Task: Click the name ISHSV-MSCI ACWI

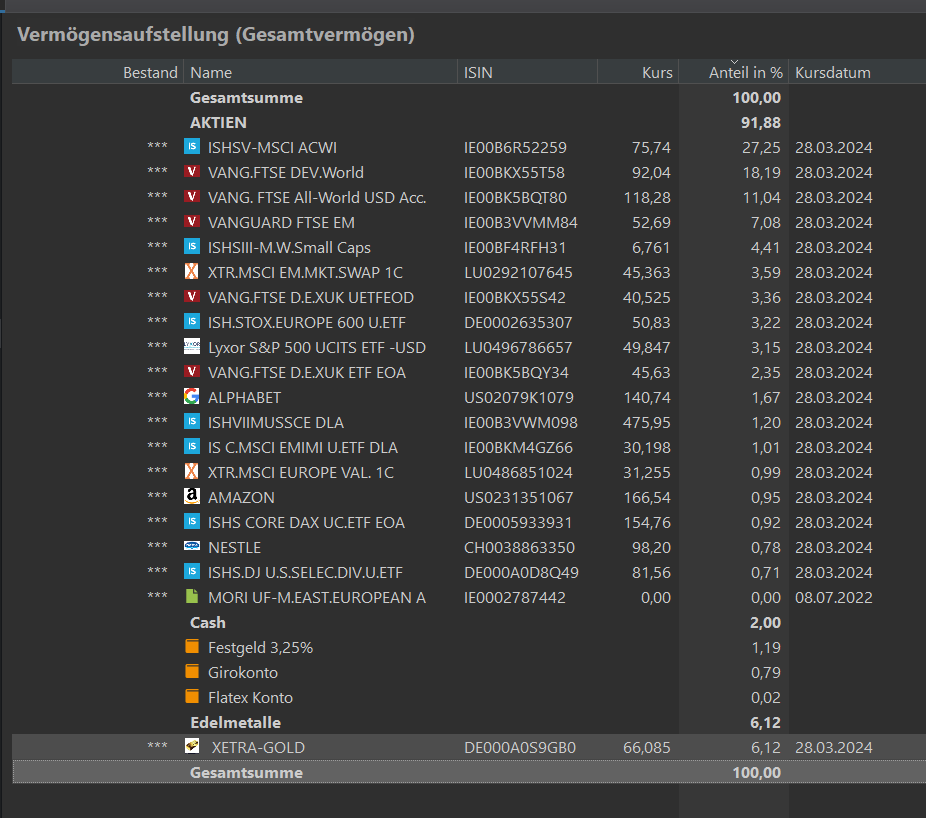Action: [272, 148]
